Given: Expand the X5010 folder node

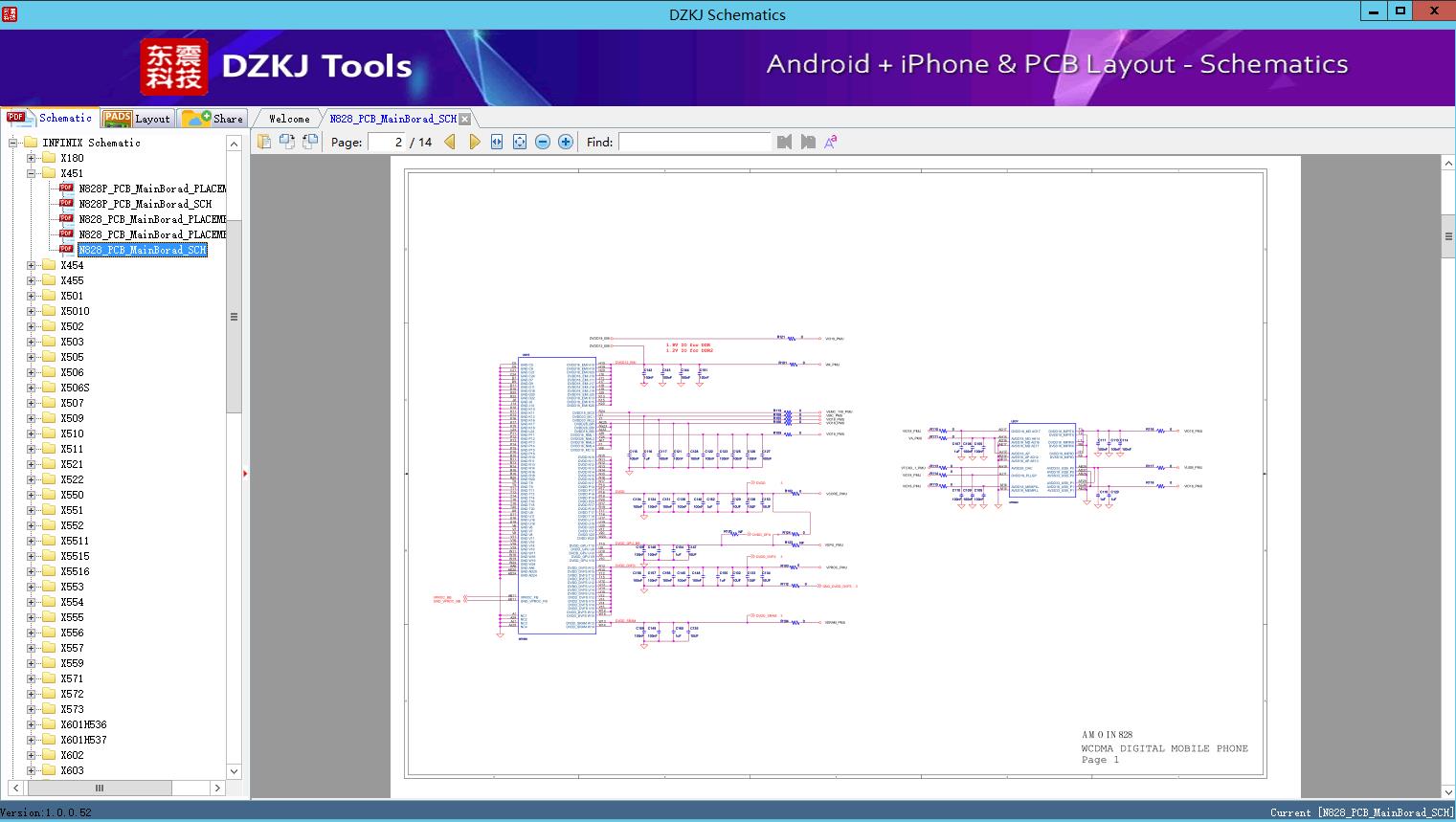Looking at the screenshot, I should pyautogui.click(x=32, y=311).
